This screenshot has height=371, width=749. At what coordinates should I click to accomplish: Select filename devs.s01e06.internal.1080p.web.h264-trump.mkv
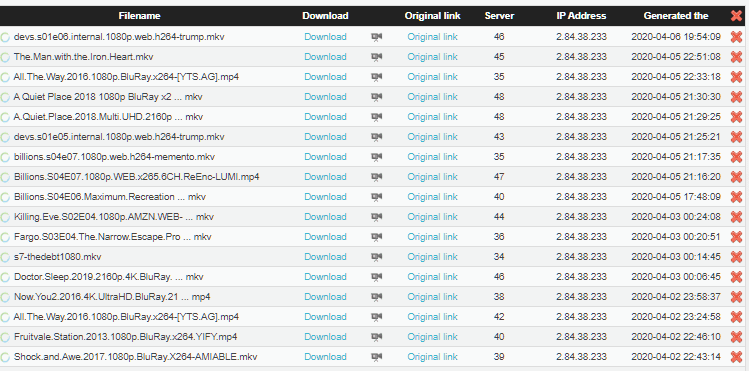point(119,37)
